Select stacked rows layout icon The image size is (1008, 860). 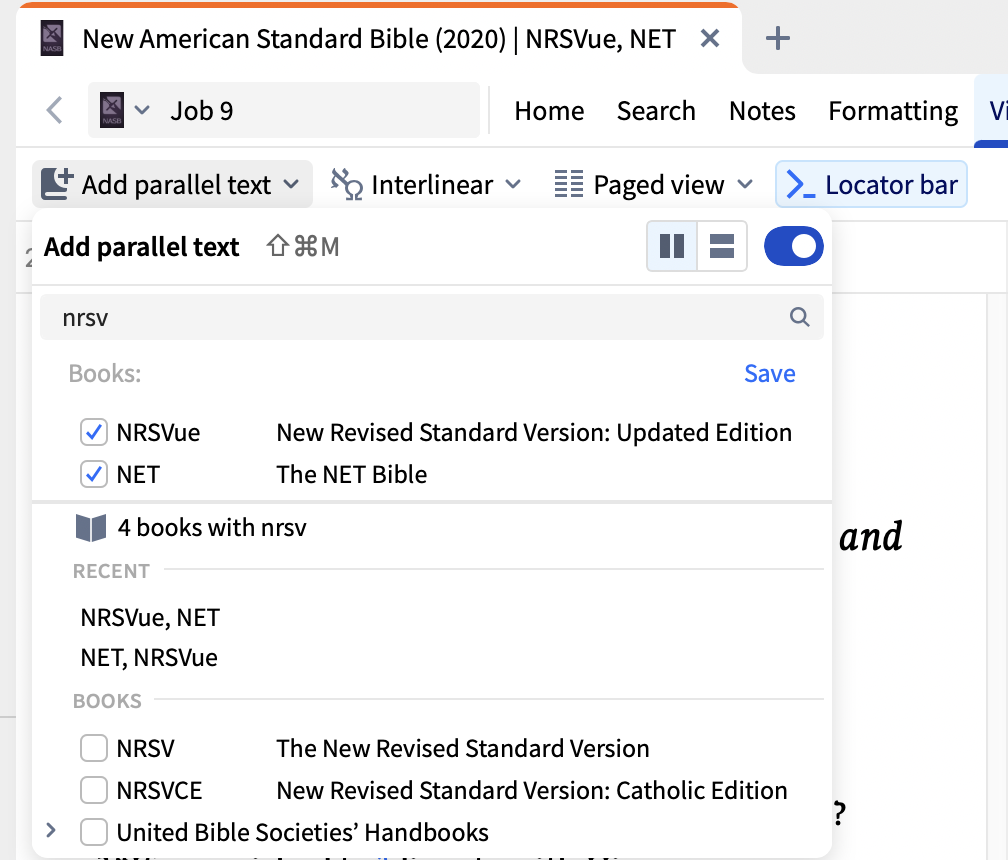click(x=722, y=247)
